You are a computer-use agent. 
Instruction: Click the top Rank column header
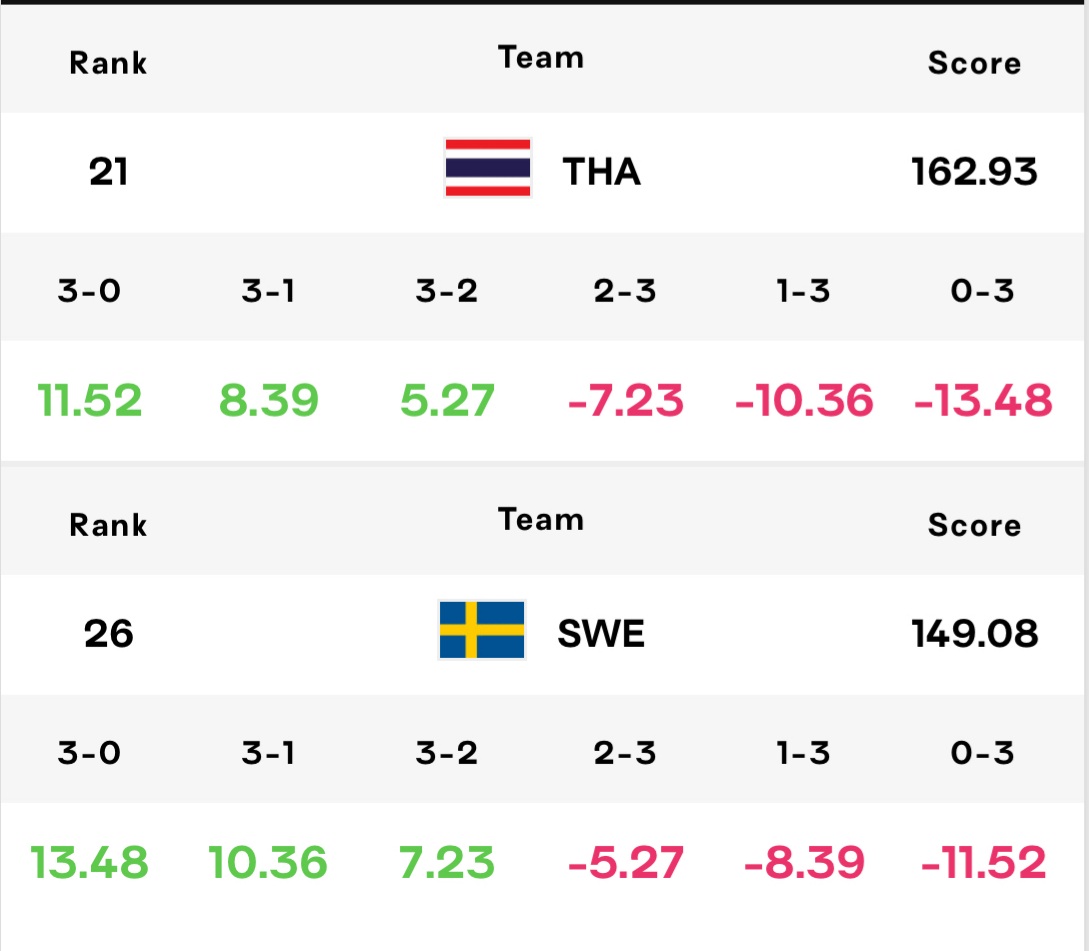click(108, 63)
